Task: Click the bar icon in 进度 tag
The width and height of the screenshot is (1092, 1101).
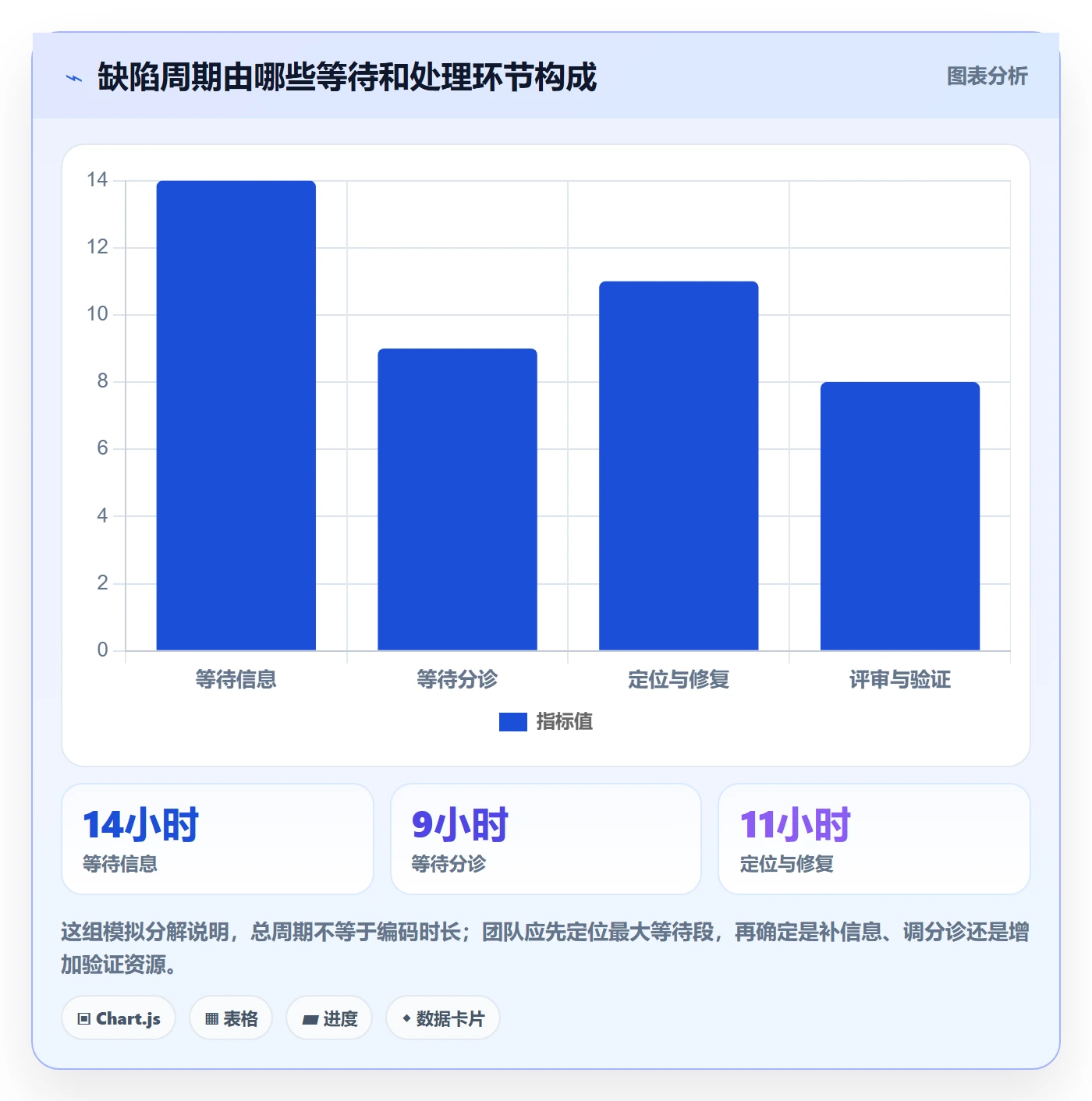Action: point(310,1020)
